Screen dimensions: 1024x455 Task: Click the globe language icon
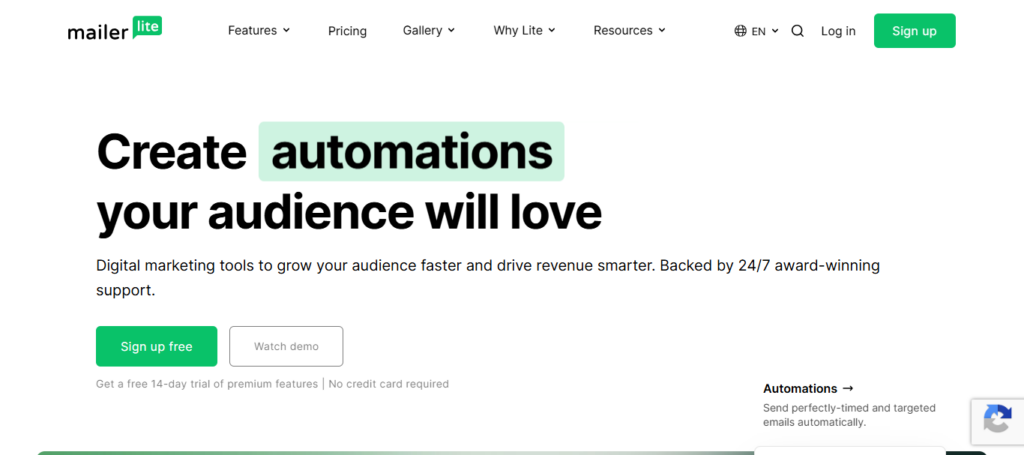point(740,31)
